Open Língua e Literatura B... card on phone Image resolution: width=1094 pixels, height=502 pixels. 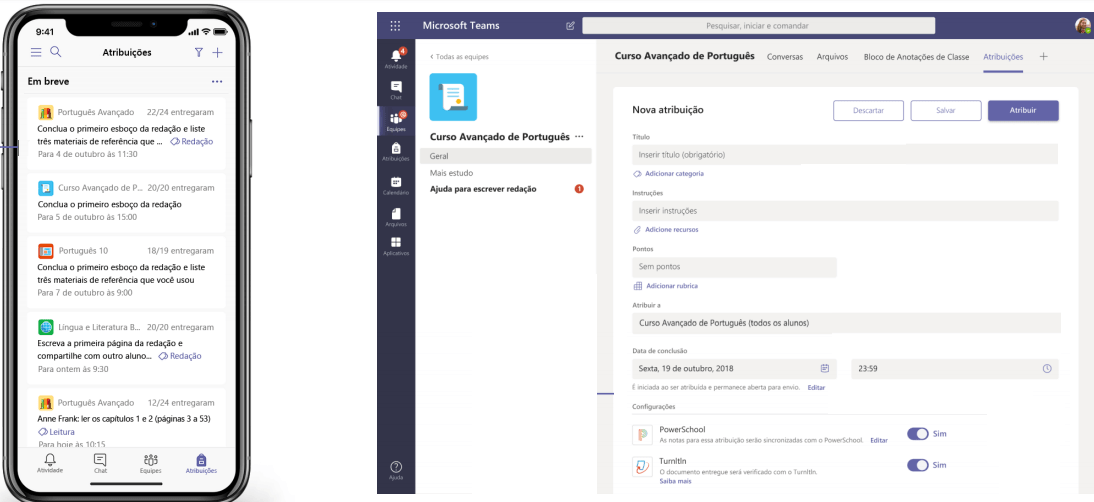click(126, 347)
